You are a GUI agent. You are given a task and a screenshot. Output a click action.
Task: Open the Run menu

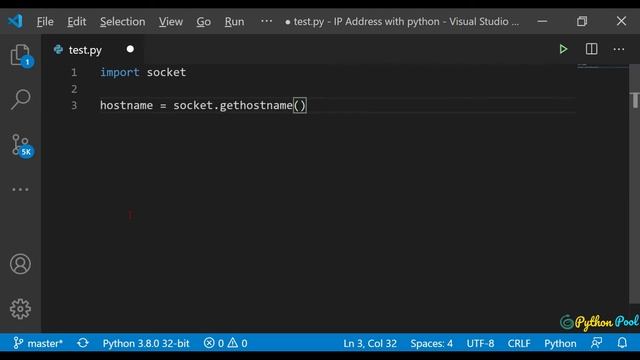[x=234, y=22]
